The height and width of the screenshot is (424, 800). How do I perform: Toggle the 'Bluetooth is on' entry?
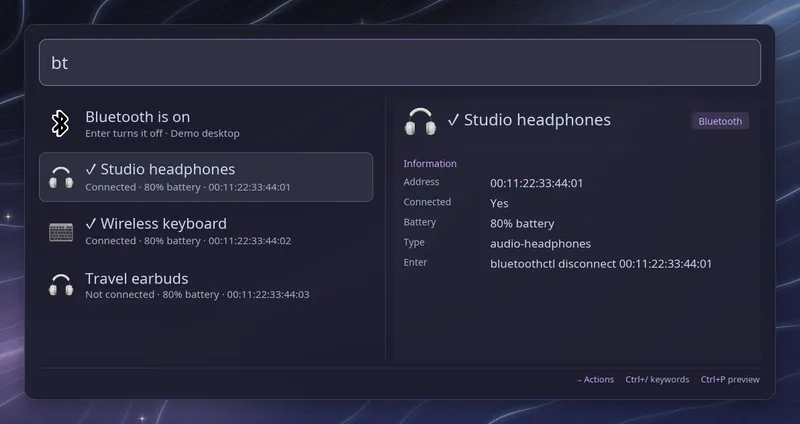pyautogui.click(x=206, y=123)
